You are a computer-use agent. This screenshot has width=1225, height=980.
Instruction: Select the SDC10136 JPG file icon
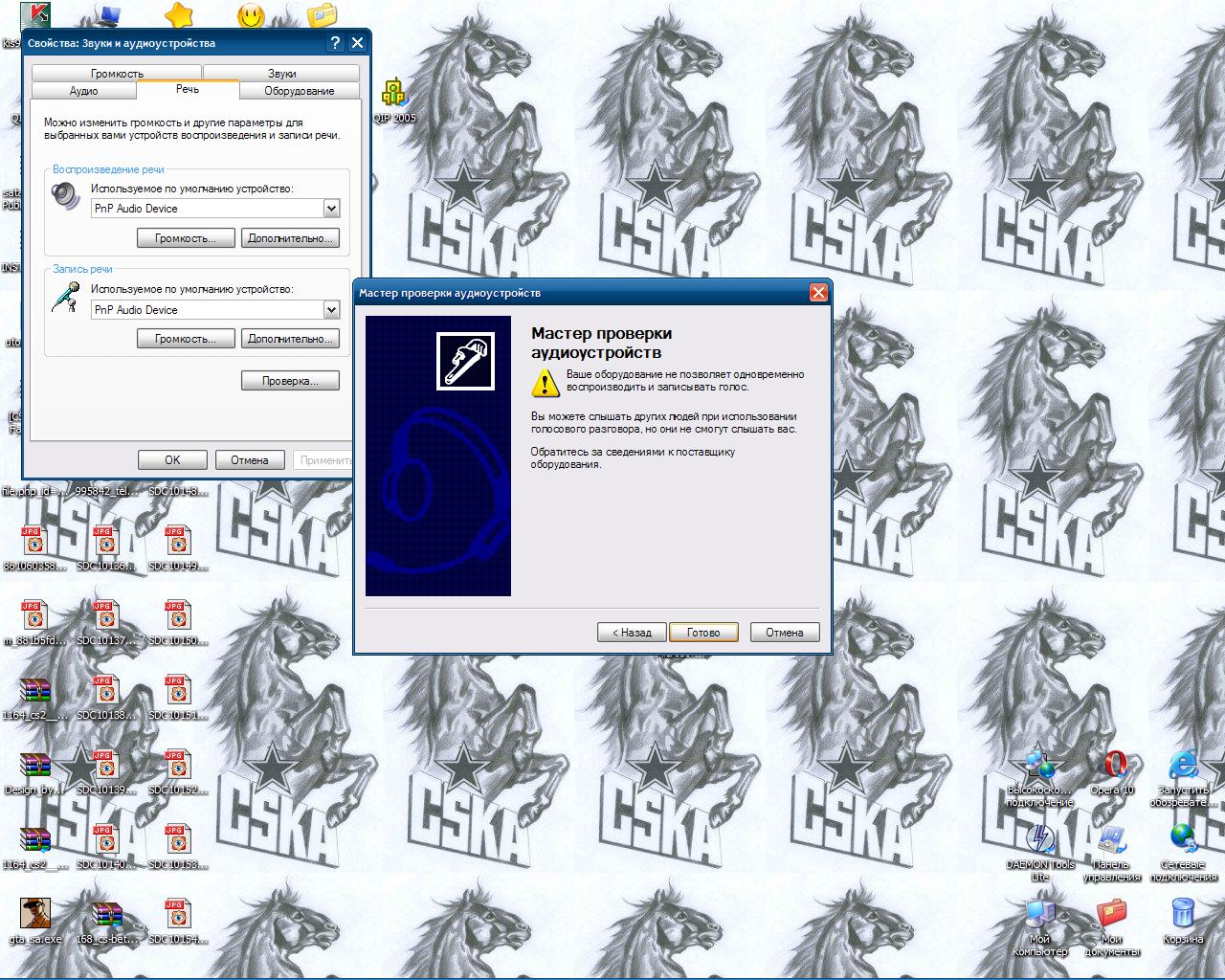tap(106, 542)
